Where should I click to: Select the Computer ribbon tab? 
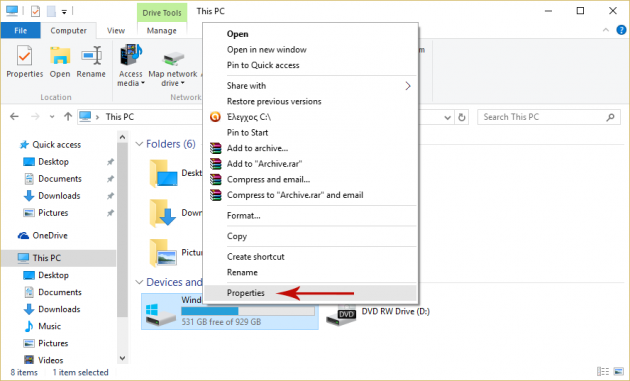68,31
